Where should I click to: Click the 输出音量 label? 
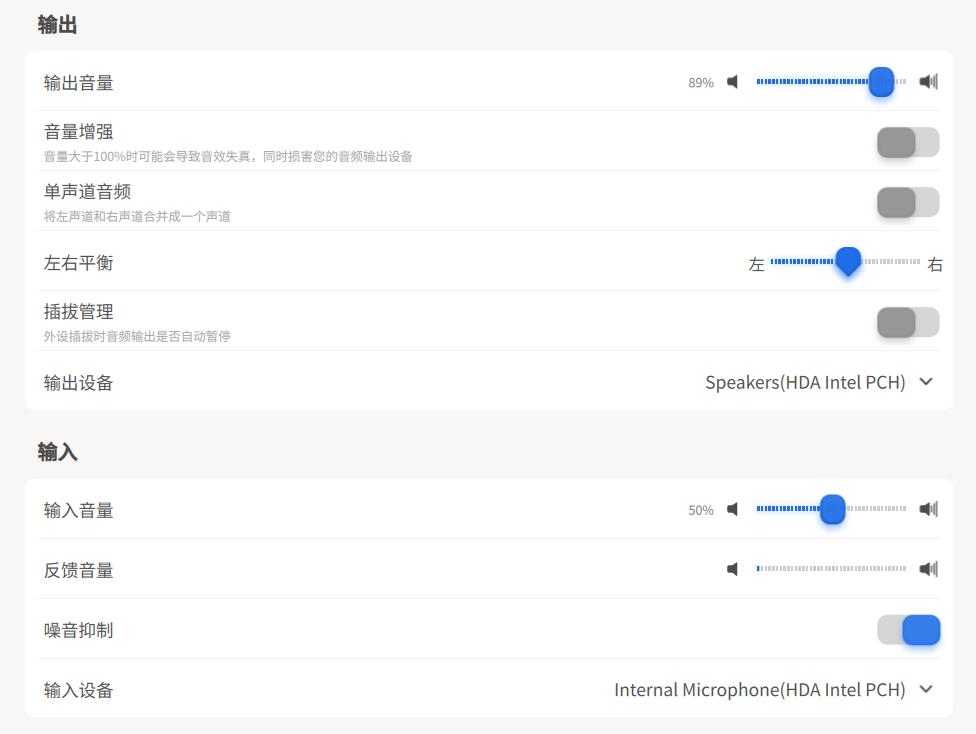pos(78,83)
